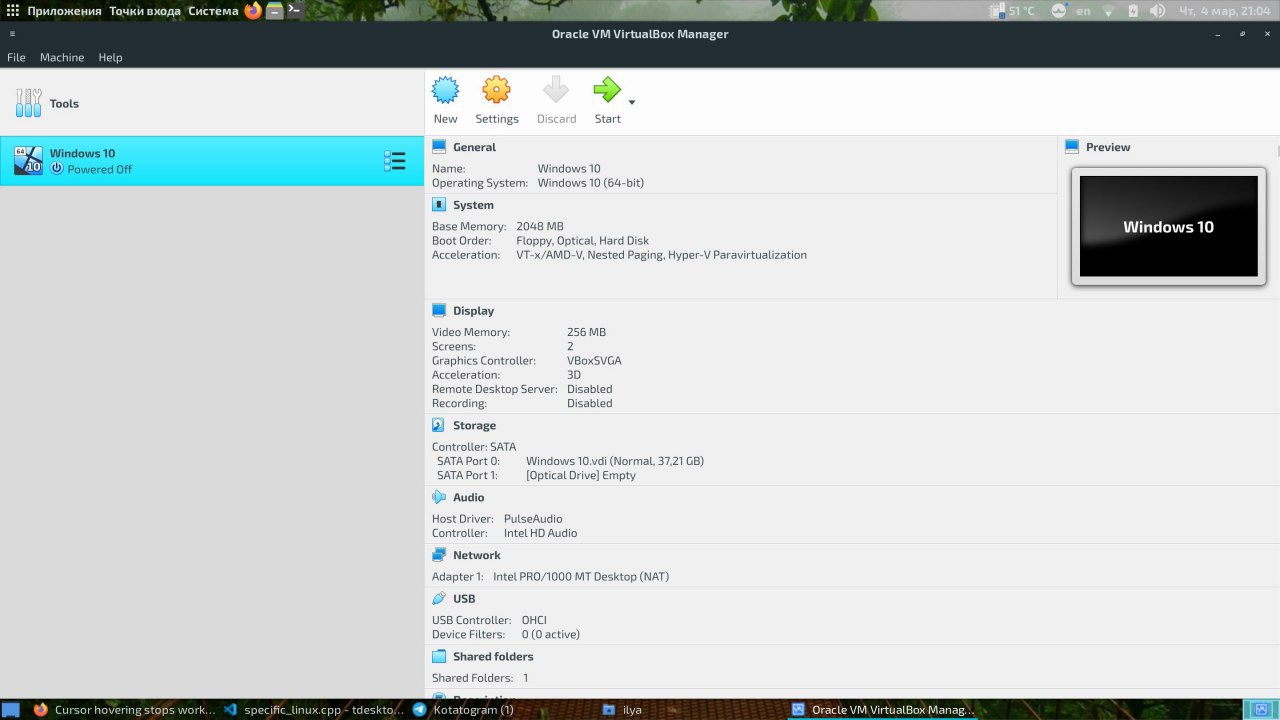1280x720 pixels.
Task: Open the Wi-Fi network tray icon
Action: pos(1109,11)
